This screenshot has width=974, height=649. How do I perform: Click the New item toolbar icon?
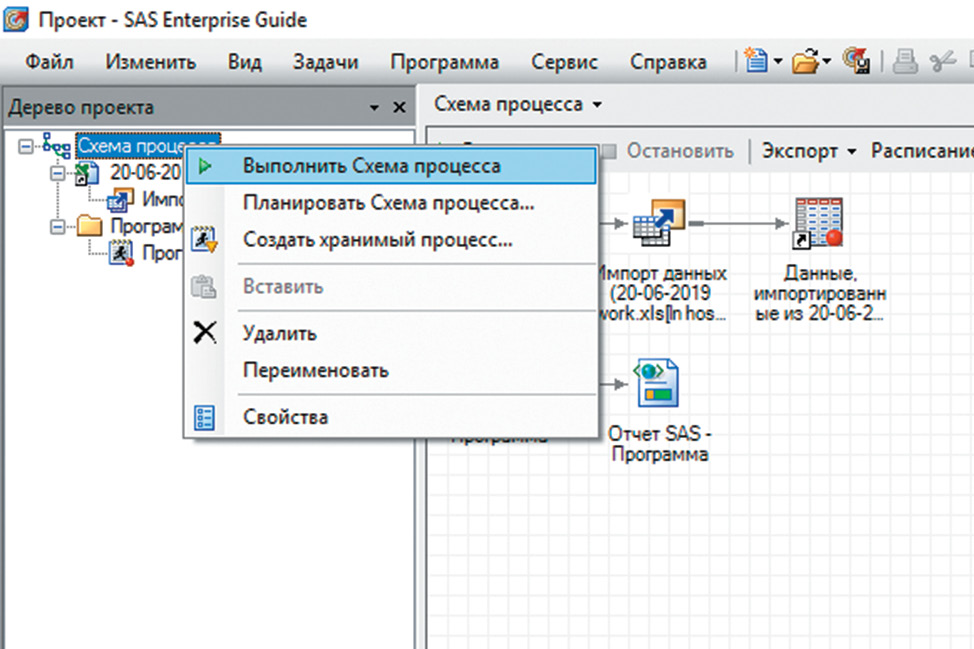755,61
